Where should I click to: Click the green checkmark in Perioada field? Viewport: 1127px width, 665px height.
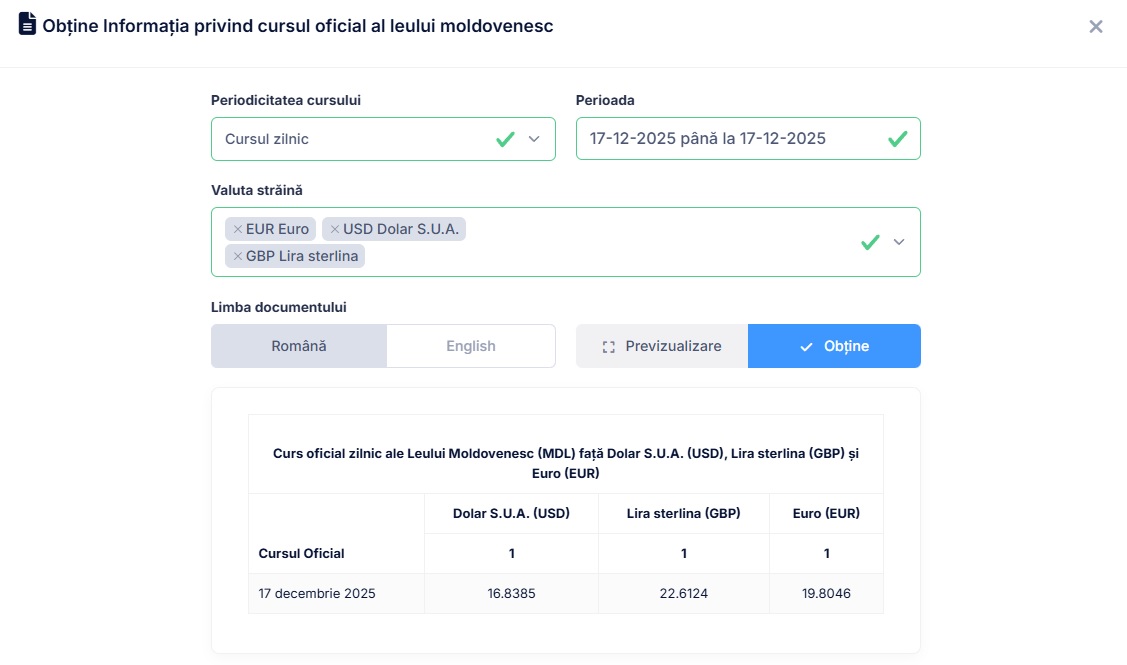pos(897,139)
